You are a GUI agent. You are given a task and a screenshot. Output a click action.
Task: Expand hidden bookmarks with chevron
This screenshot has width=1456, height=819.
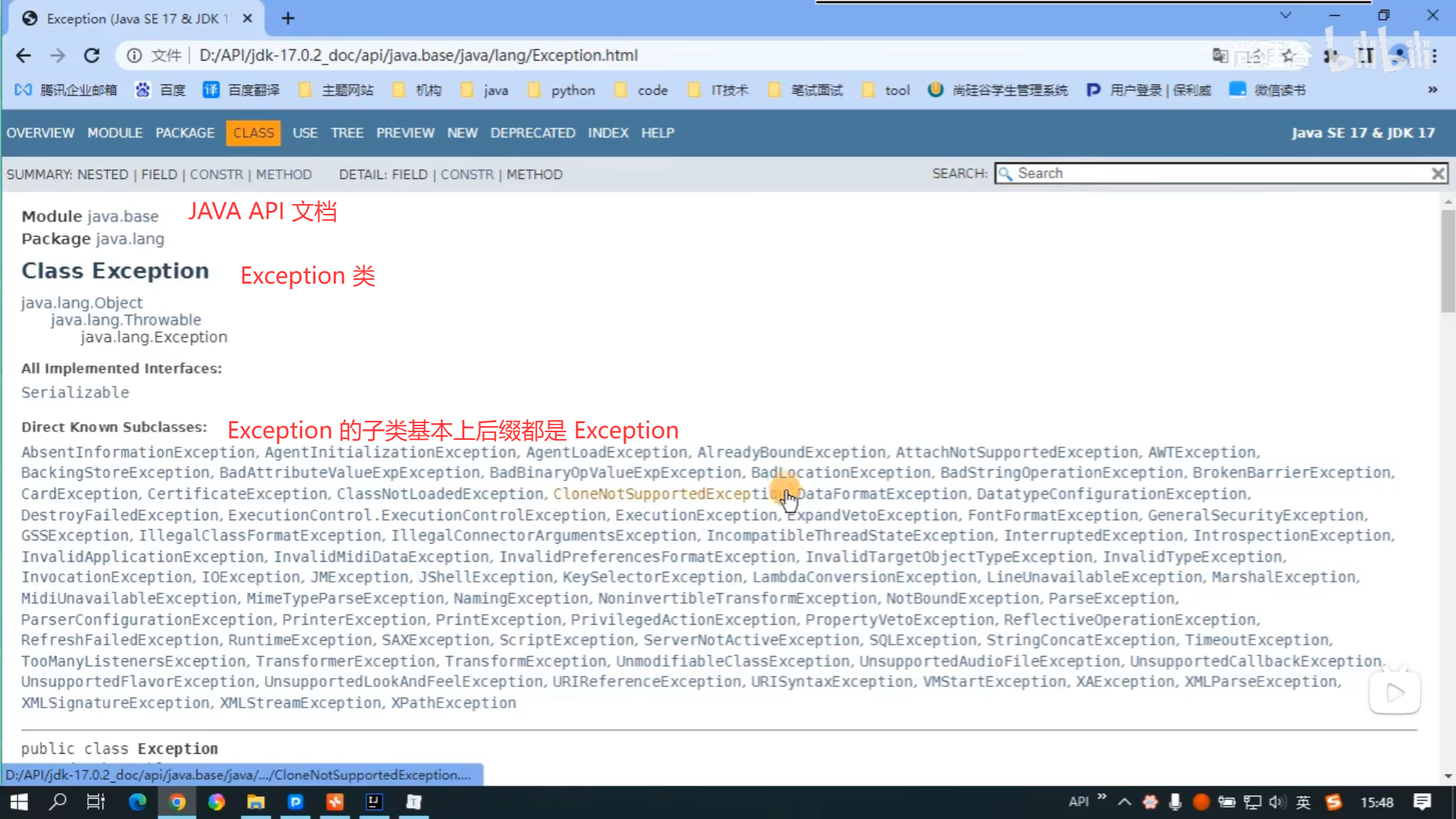(1432, 89)
